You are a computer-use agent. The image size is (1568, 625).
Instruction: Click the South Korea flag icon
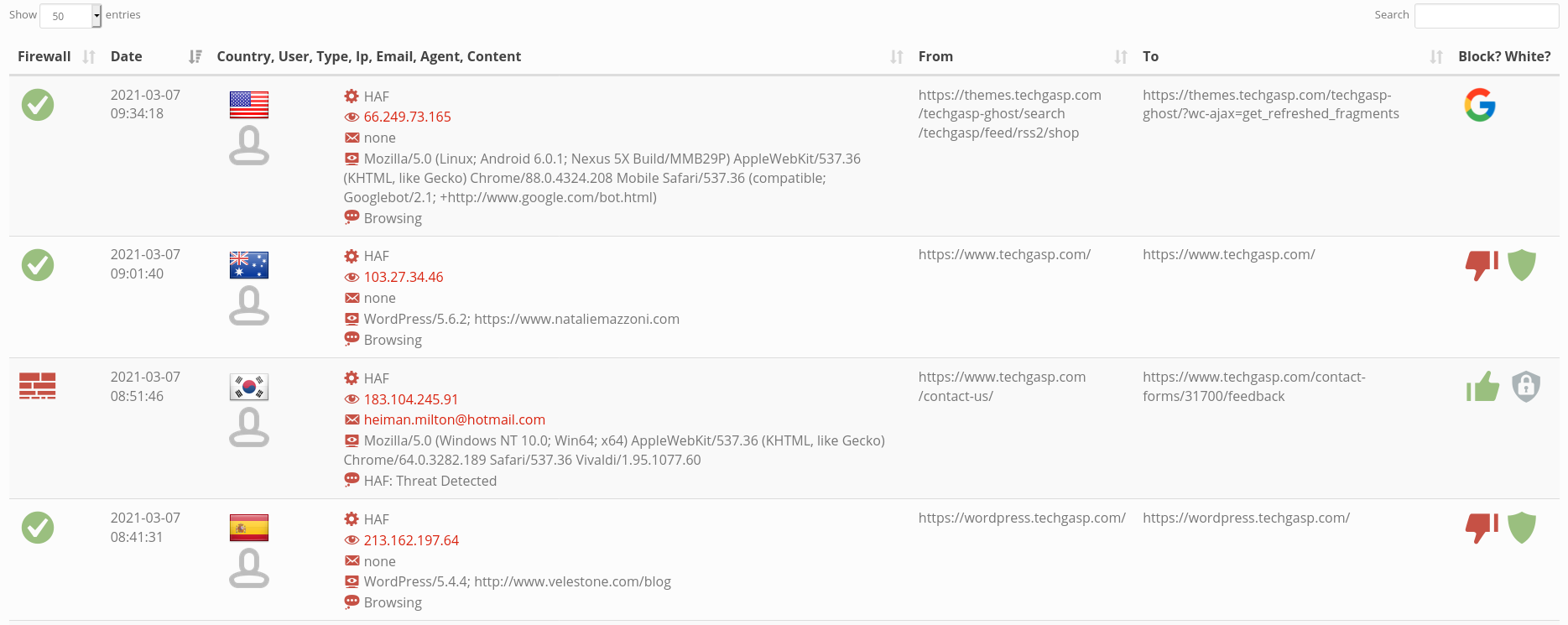click(x=249, y=387)
